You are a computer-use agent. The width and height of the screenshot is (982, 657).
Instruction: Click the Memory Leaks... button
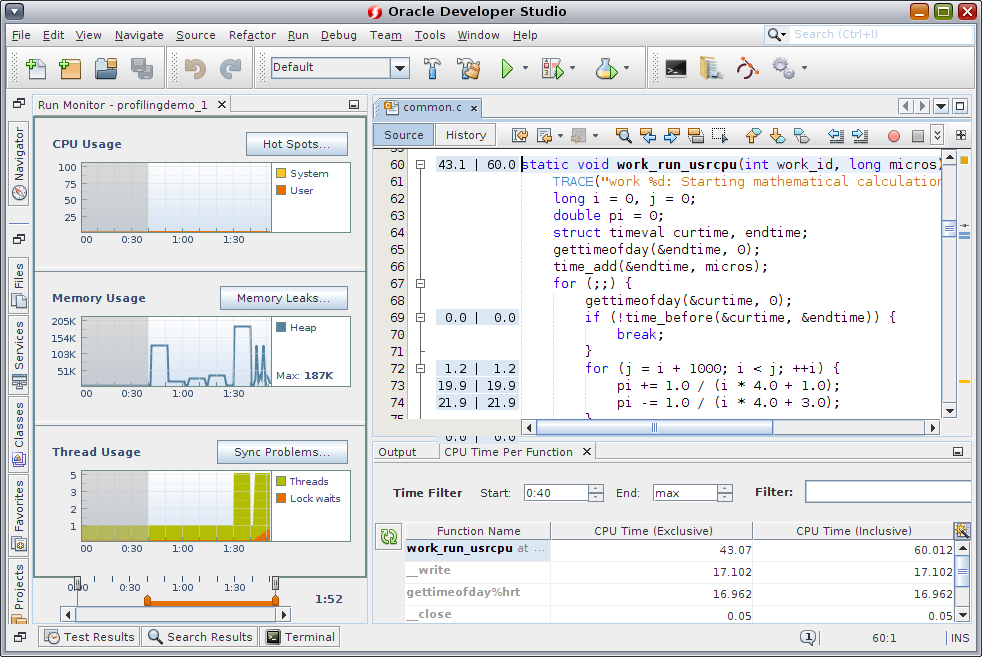point(284,298)
